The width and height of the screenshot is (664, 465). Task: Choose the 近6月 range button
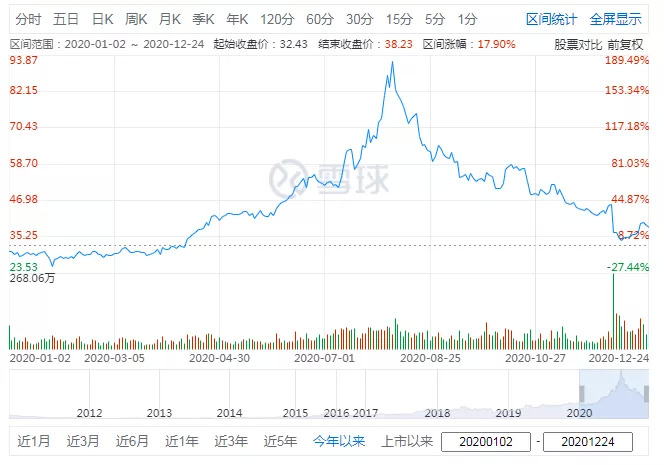[x=131, y=441]
